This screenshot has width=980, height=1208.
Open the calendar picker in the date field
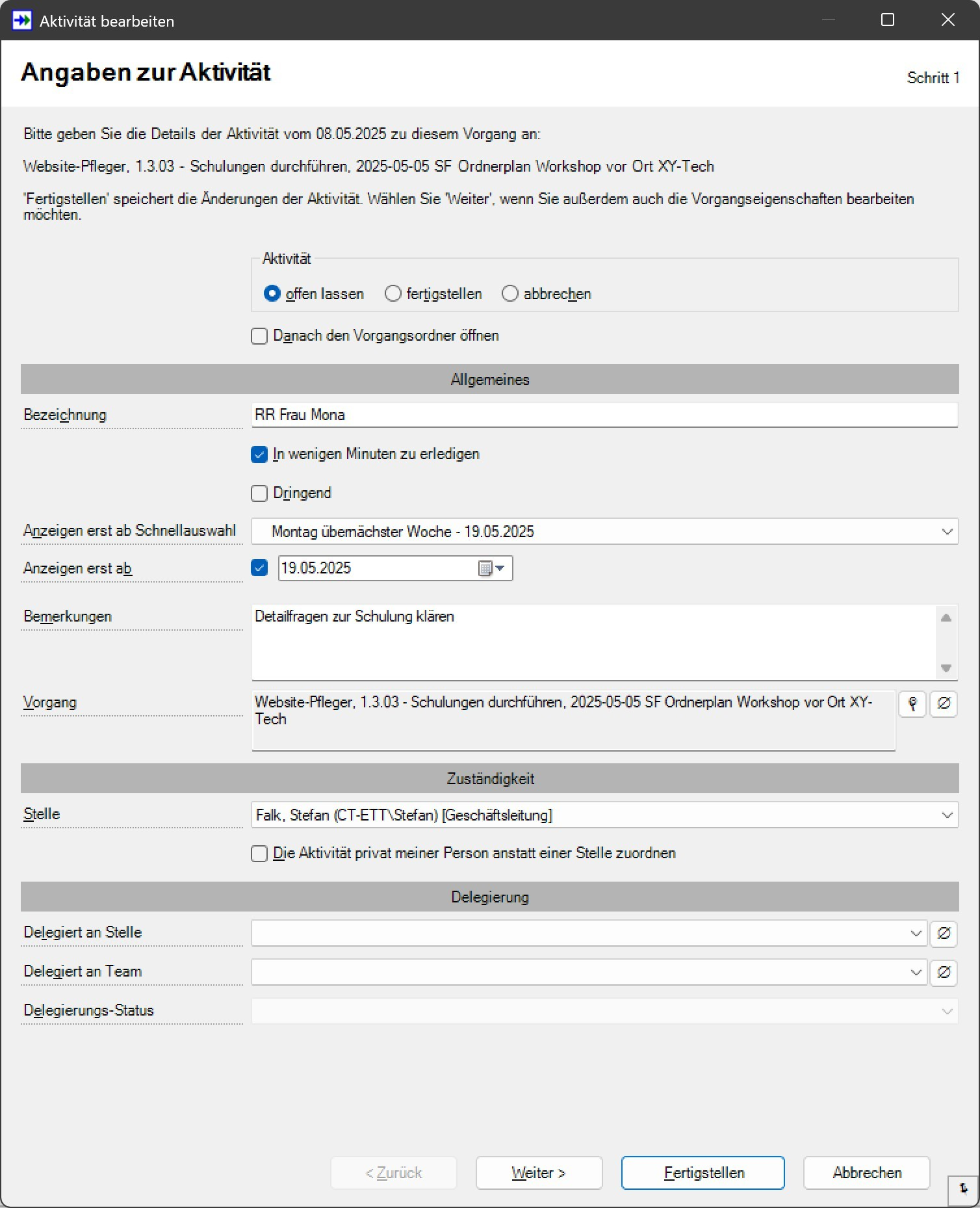(491, 568)
